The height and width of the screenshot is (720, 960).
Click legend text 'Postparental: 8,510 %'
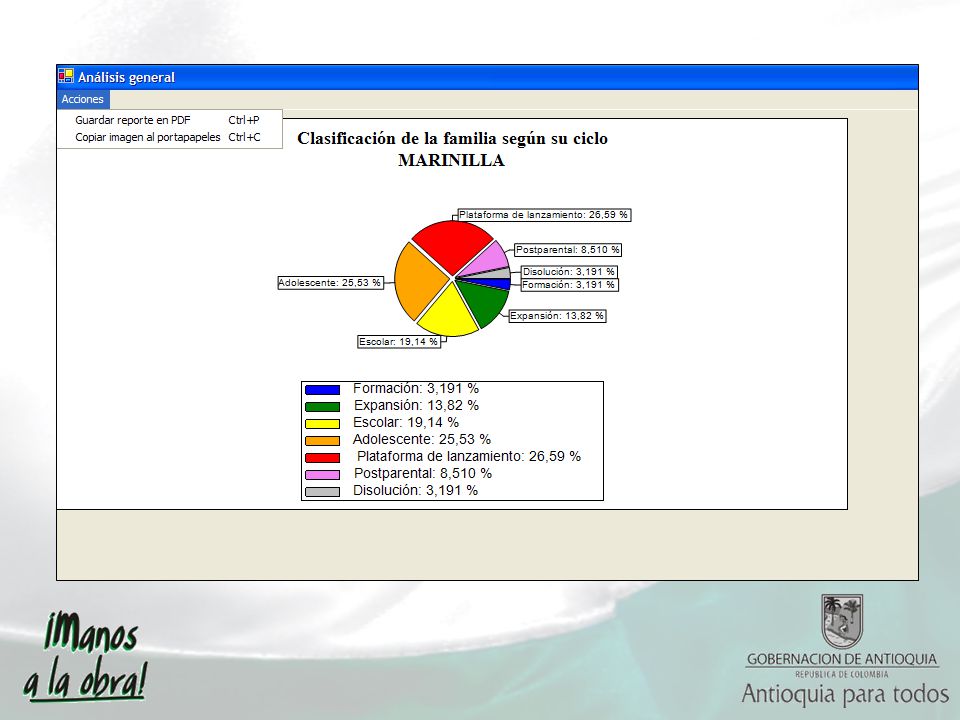(x=423, y=473)
